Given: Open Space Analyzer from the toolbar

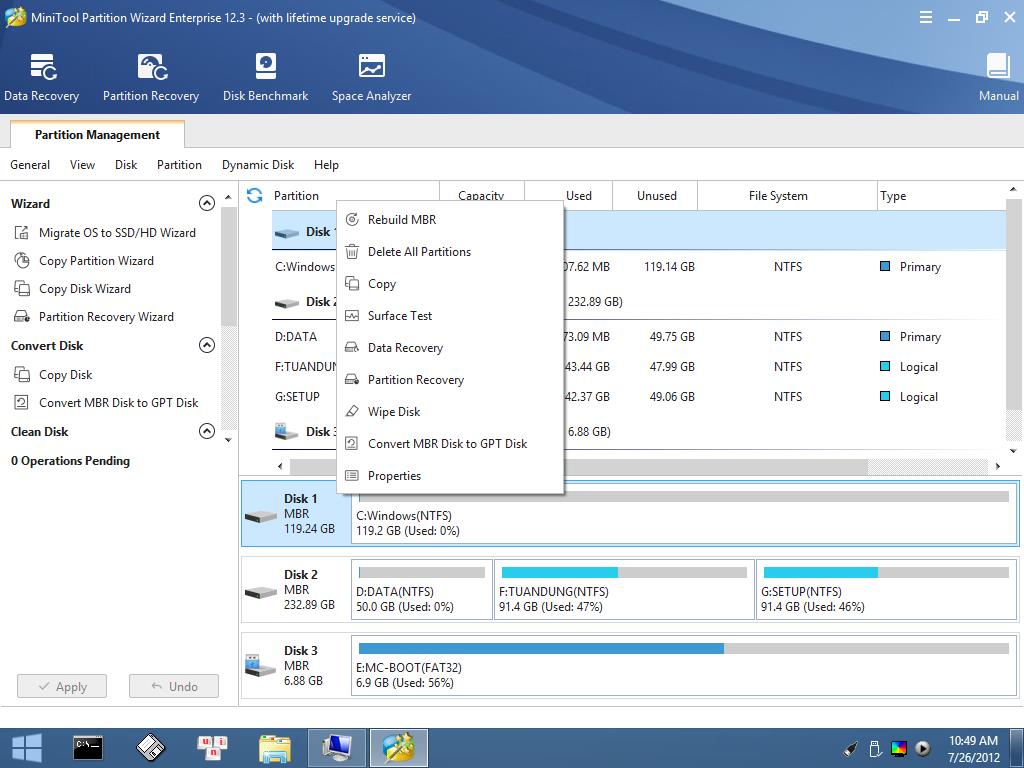Looking at the screenshot, I should pyautogui.click(x=371, y=68).
